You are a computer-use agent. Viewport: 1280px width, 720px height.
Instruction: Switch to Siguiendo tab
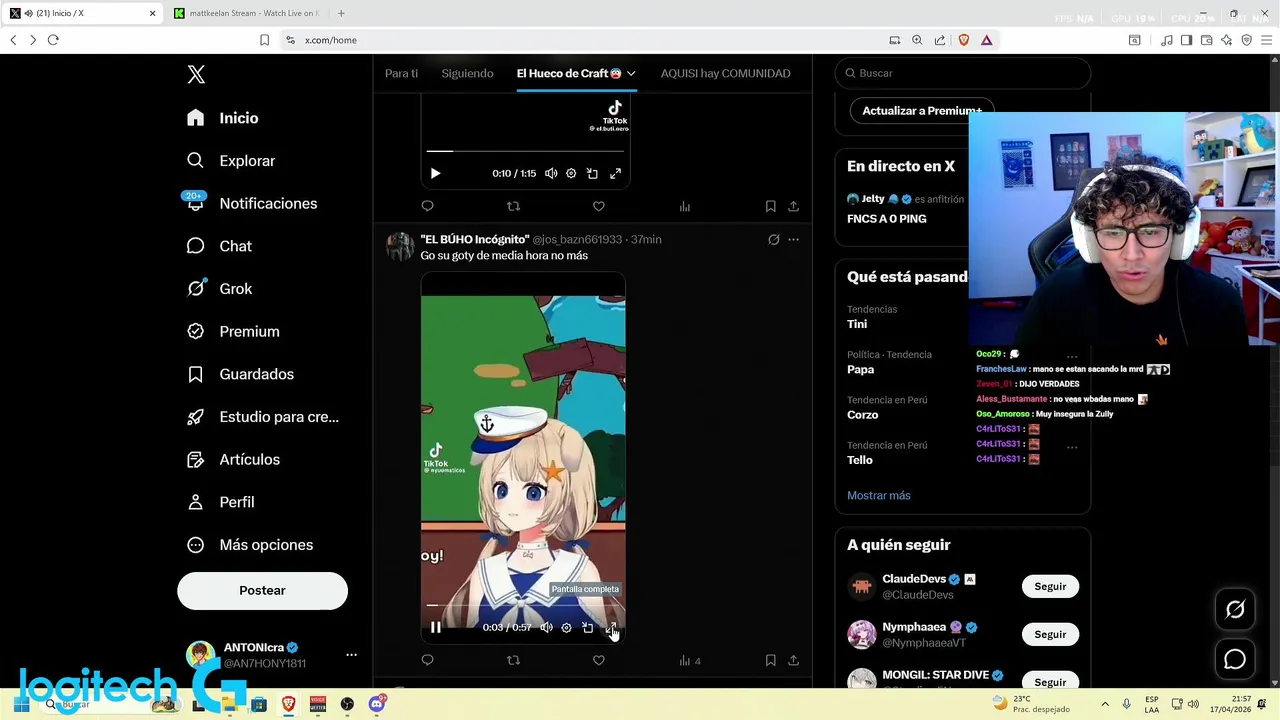(x=467, y=73)
